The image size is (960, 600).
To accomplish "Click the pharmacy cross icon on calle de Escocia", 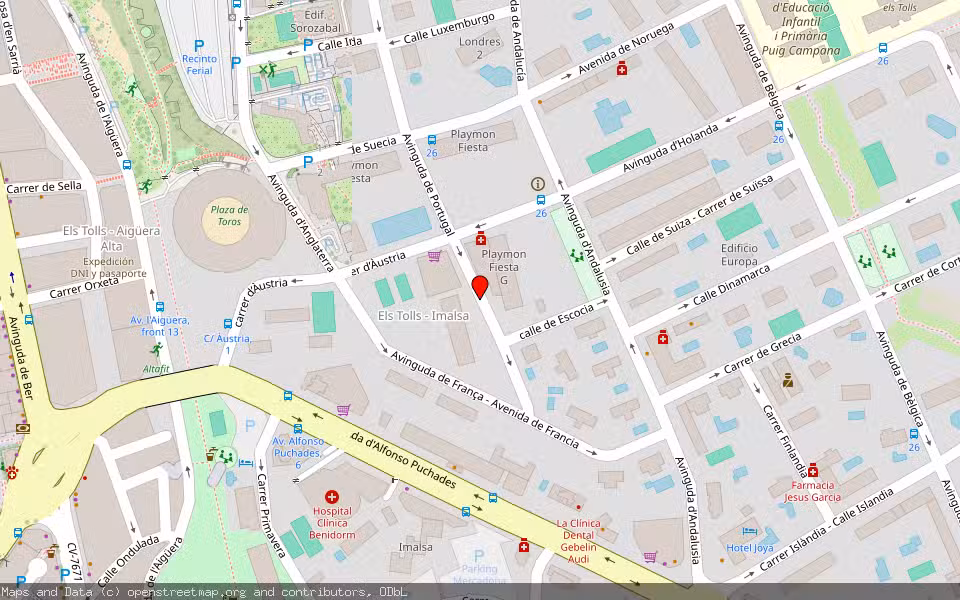I will click(x=662, y=338).
